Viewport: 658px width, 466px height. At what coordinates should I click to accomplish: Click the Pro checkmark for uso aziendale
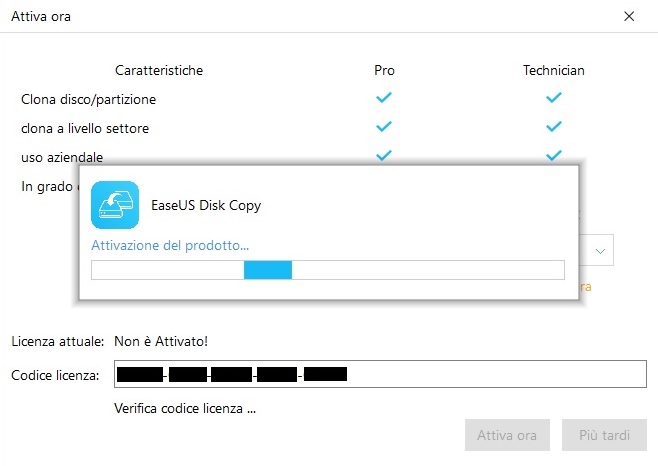click(x=384, y=155)
